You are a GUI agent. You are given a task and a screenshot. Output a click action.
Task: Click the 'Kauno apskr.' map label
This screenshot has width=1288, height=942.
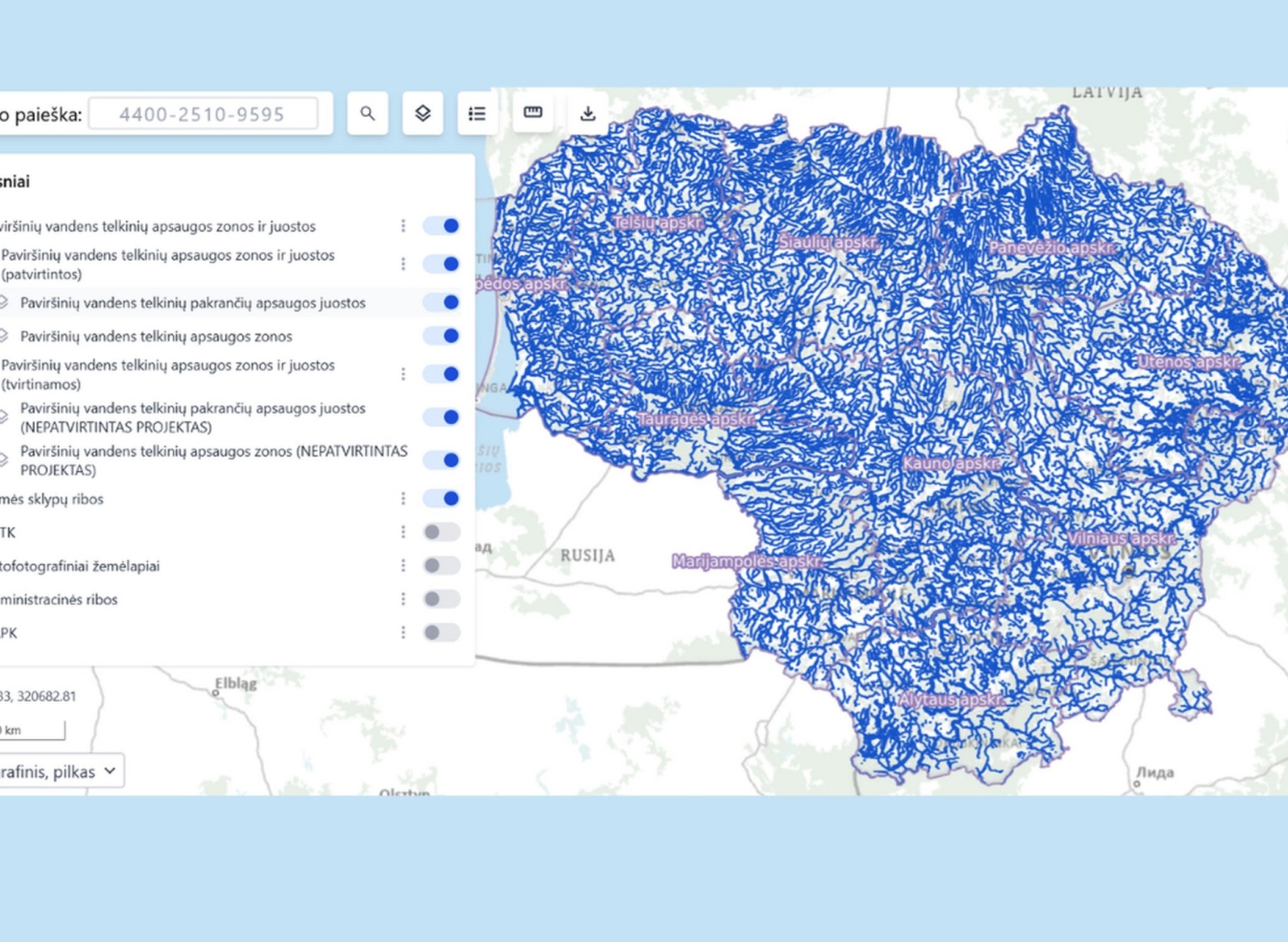click(x=952, y=463)
